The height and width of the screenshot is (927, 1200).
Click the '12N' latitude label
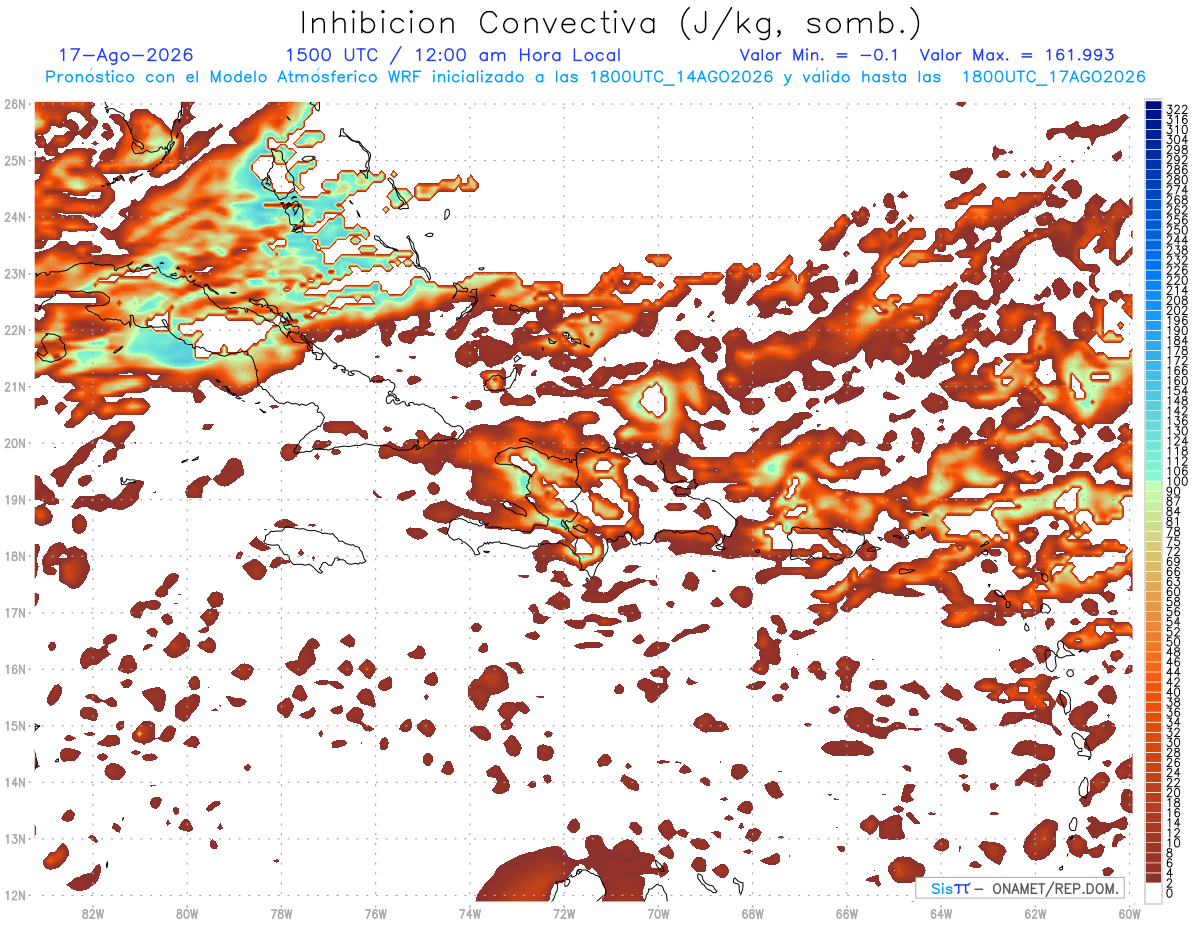14,895
